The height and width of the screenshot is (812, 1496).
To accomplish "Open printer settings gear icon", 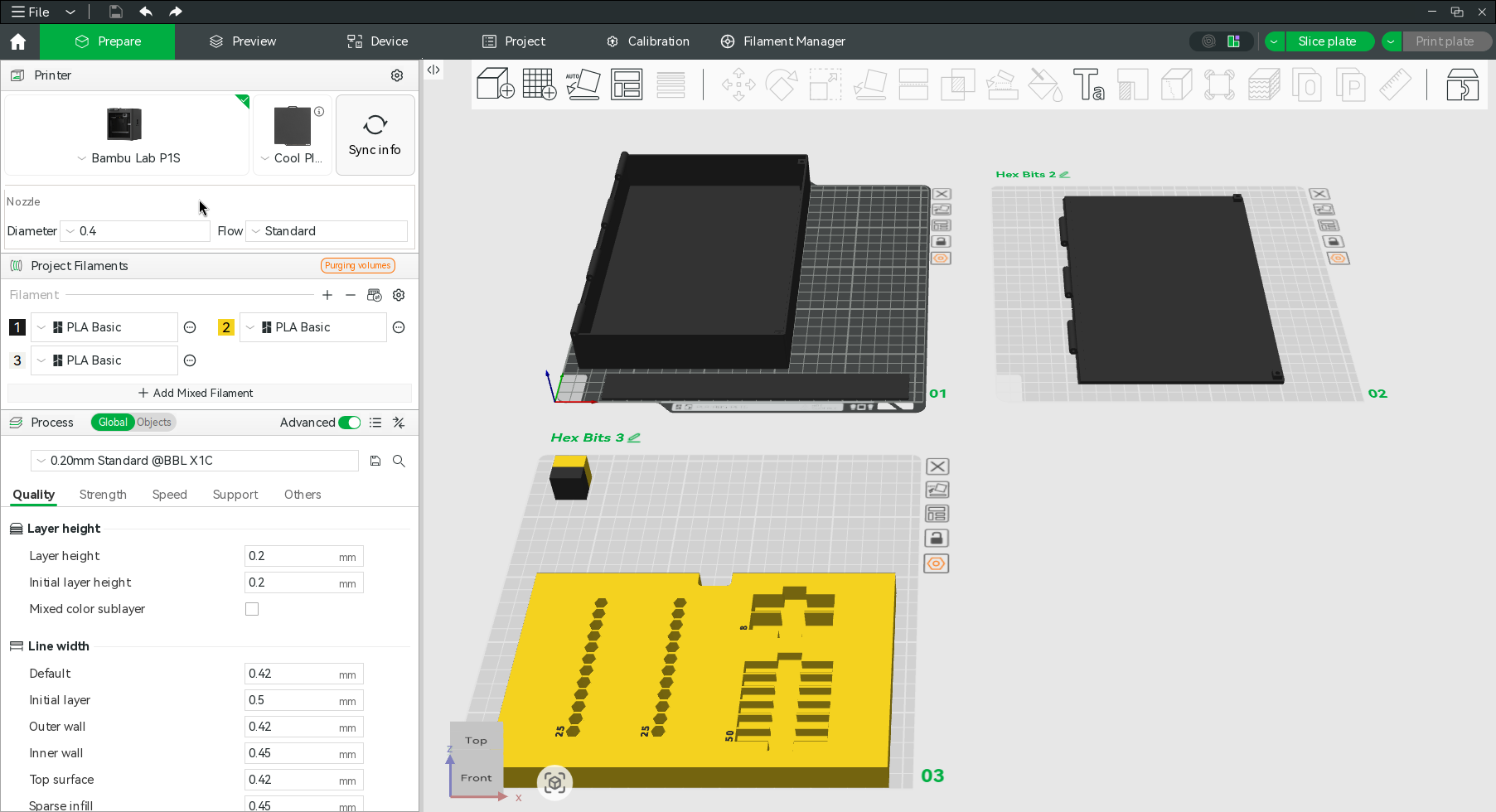I will pos(397,75).
